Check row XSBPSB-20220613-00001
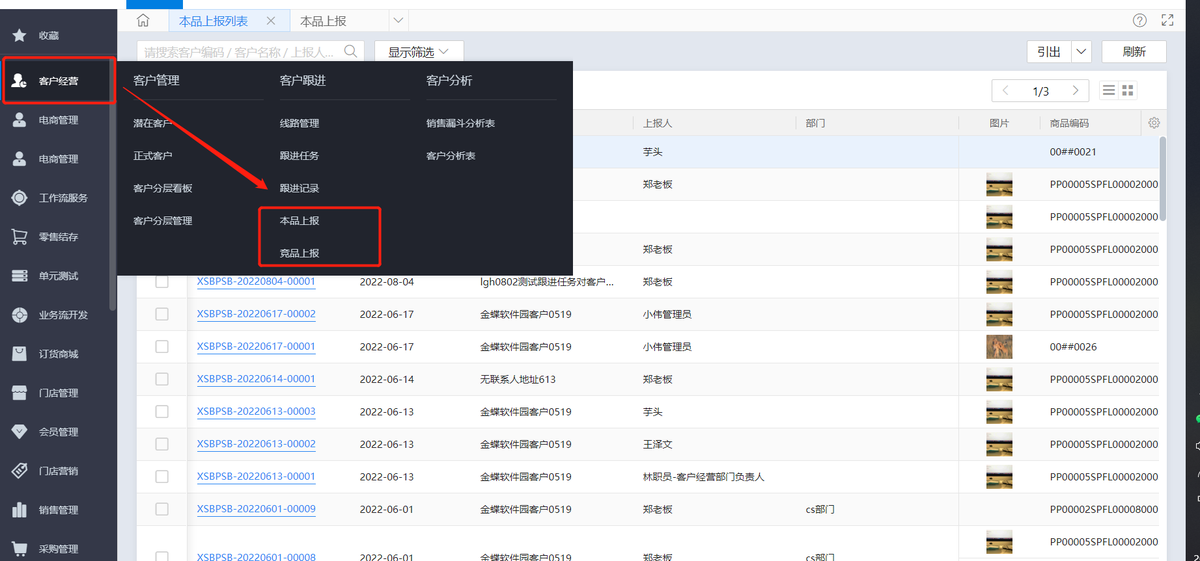This screenshot has width=1200, height=561. pos(162,477)
